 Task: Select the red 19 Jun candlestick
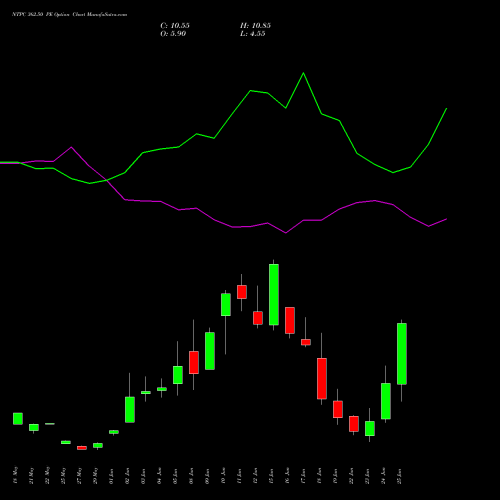[338, 409]
